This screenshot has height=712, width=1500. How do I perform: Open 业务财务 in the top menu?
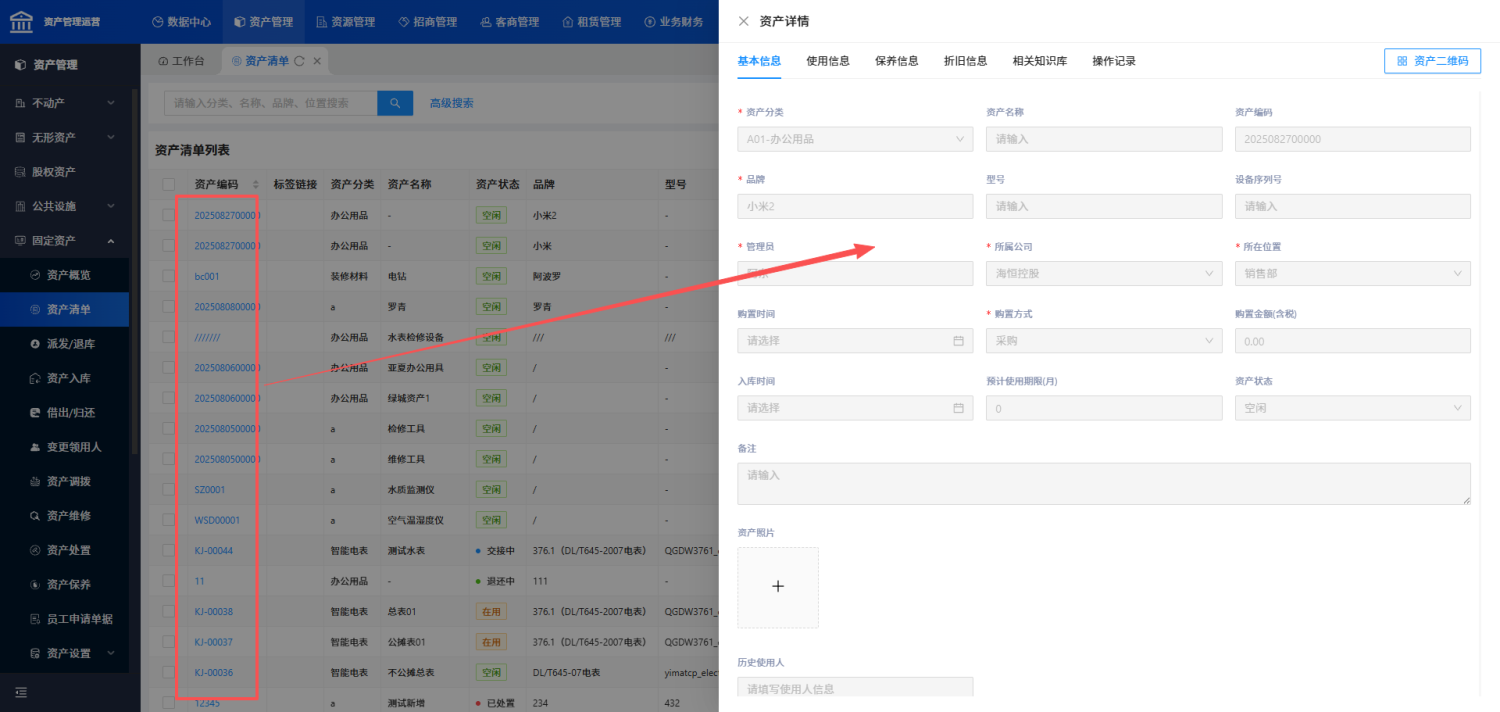(x=674, y=21)
